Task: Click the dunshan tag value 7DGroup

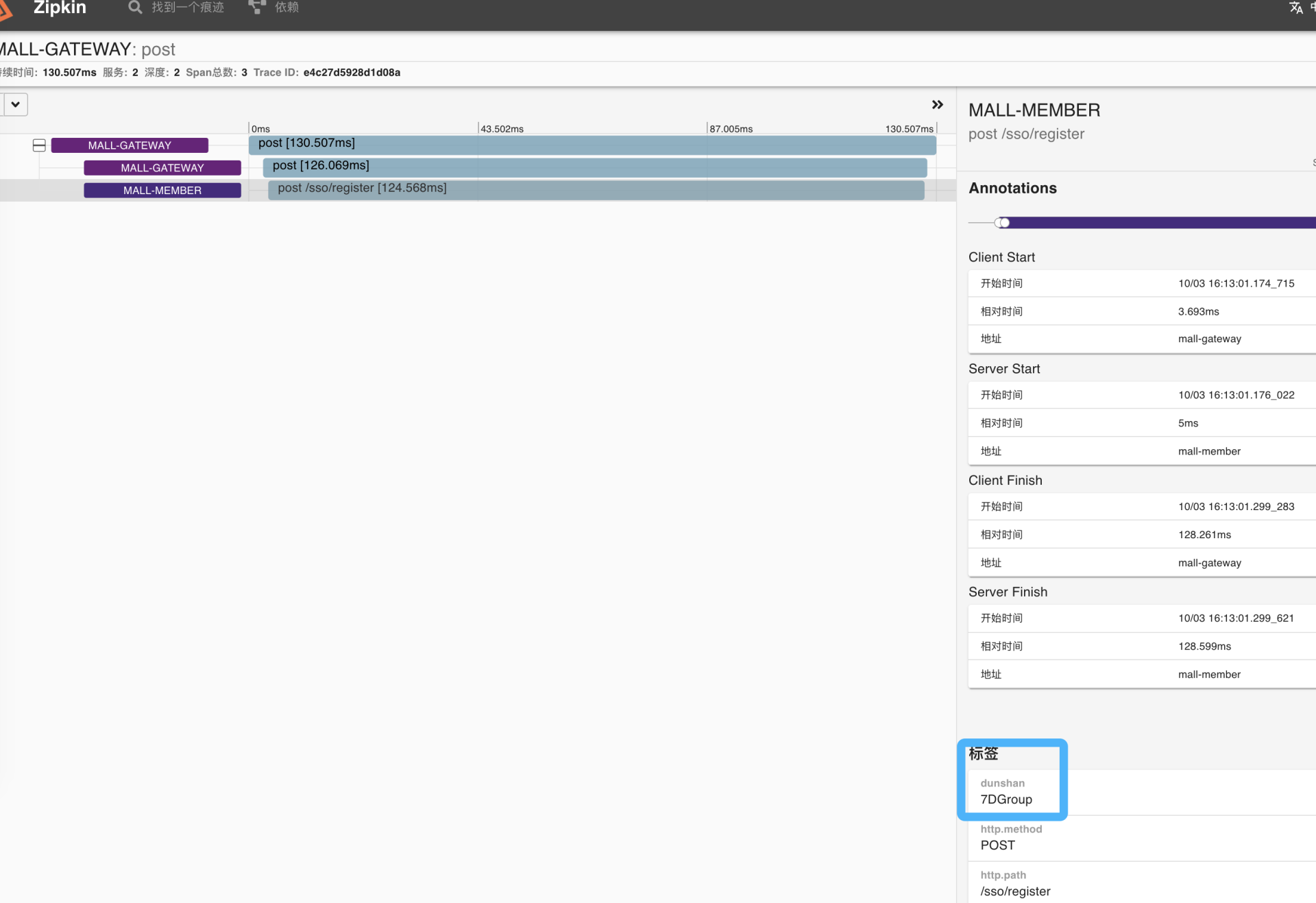Action: click(1006, 799)
